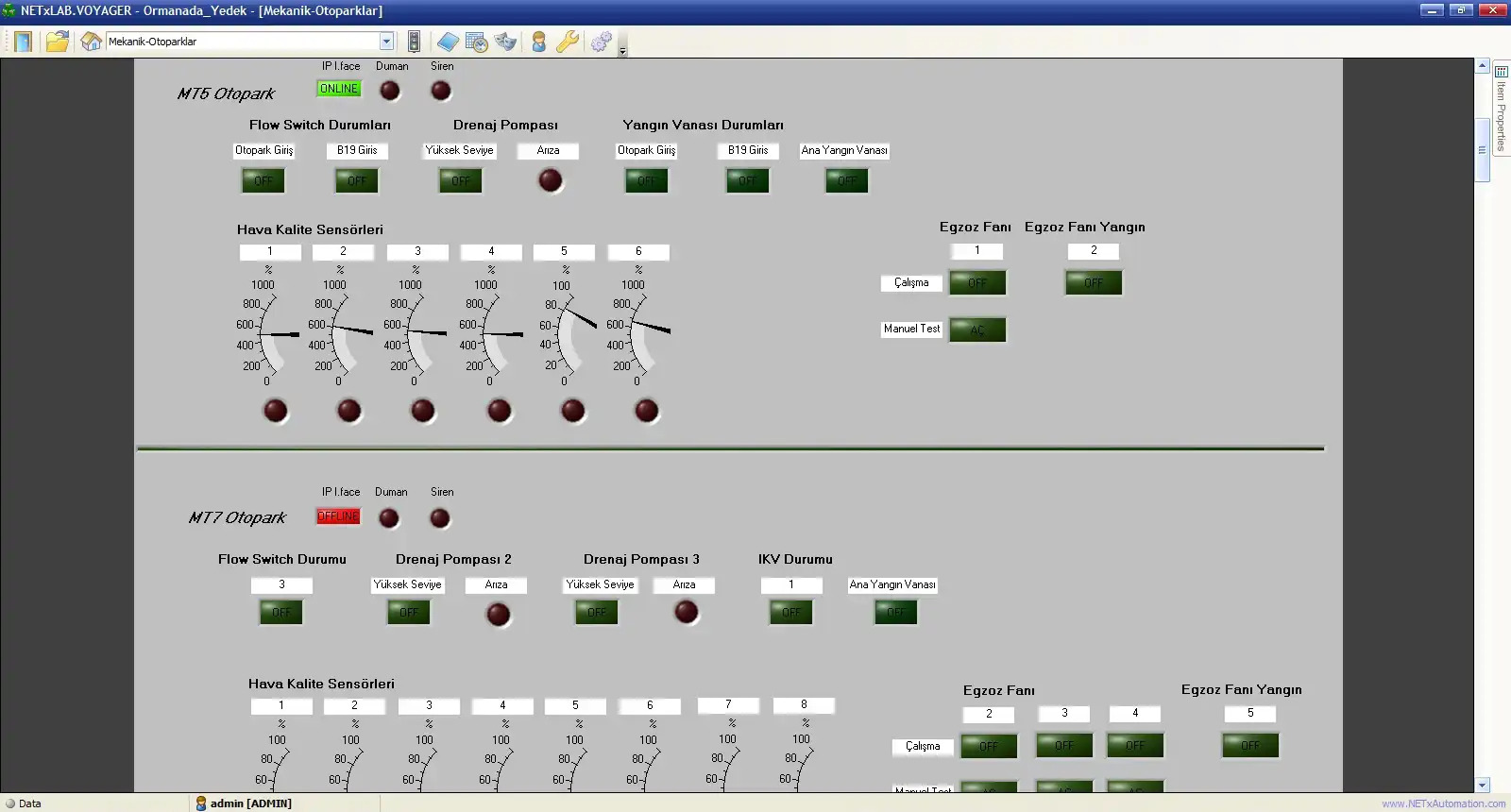This screenshot has height=812, width=1511.
Task: Open the user account icon in toolbar
Action: [x=538, y=42]
